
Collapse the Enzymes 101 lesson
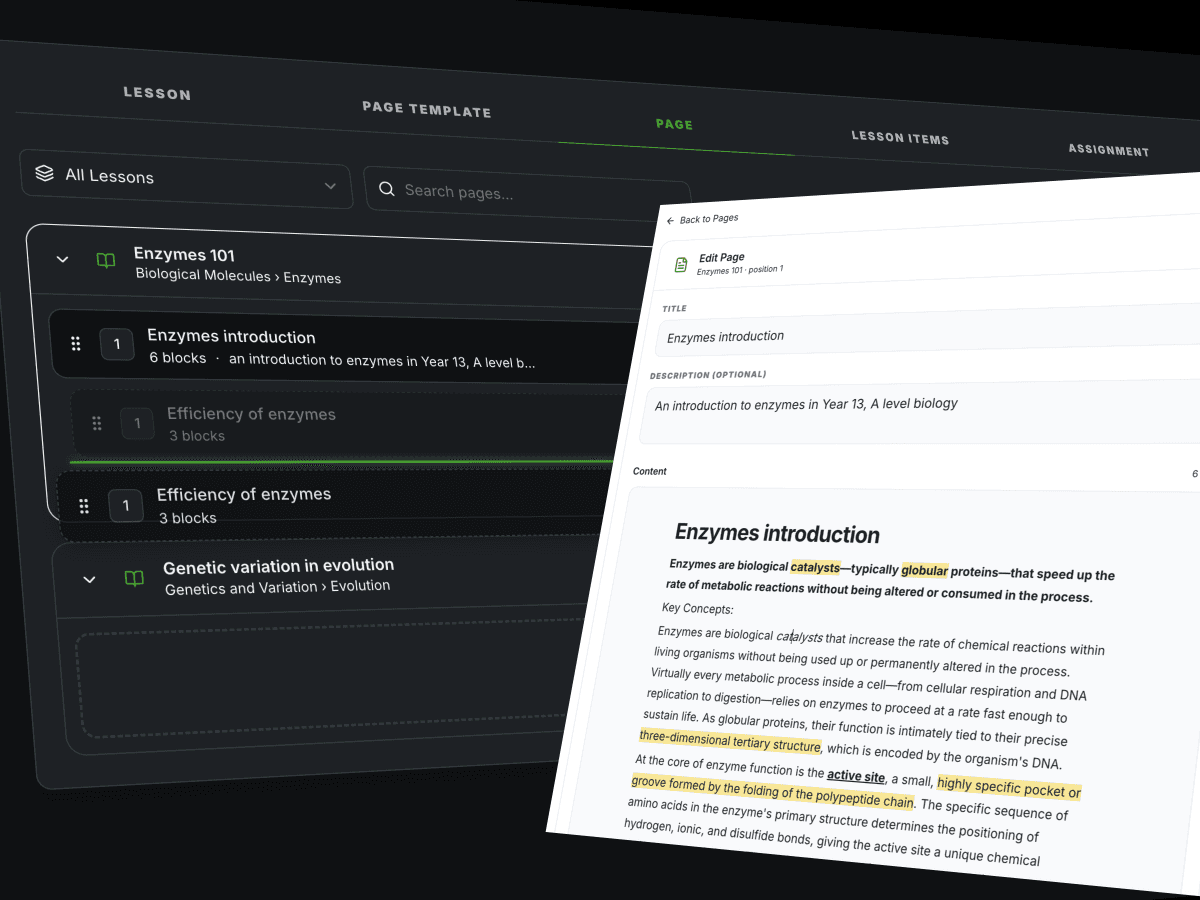pyautogui.click(x=63, y=259)
